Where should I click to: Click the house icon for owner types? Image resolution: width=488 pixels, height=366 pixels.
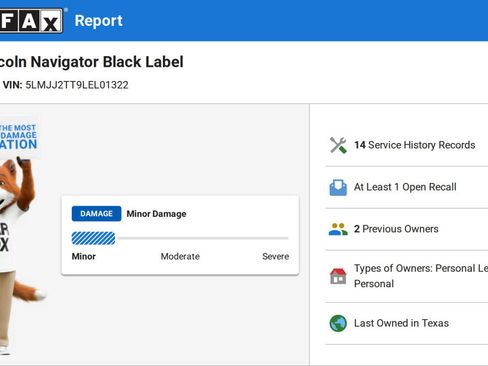[338, 276]
